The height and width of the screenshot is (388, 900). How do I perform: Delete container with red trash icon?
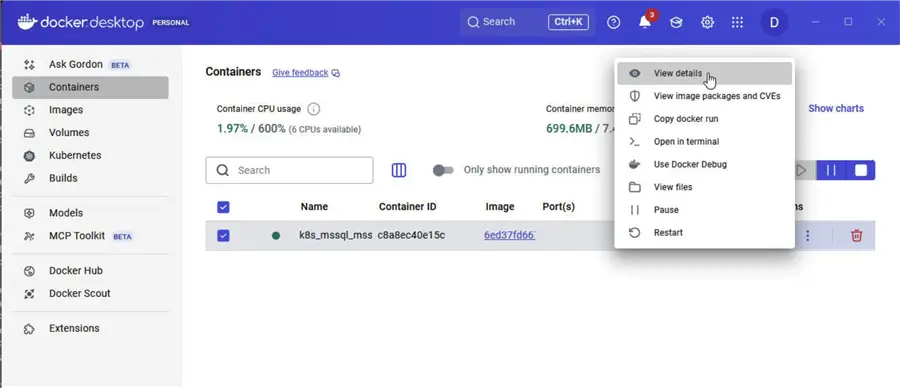856,235
